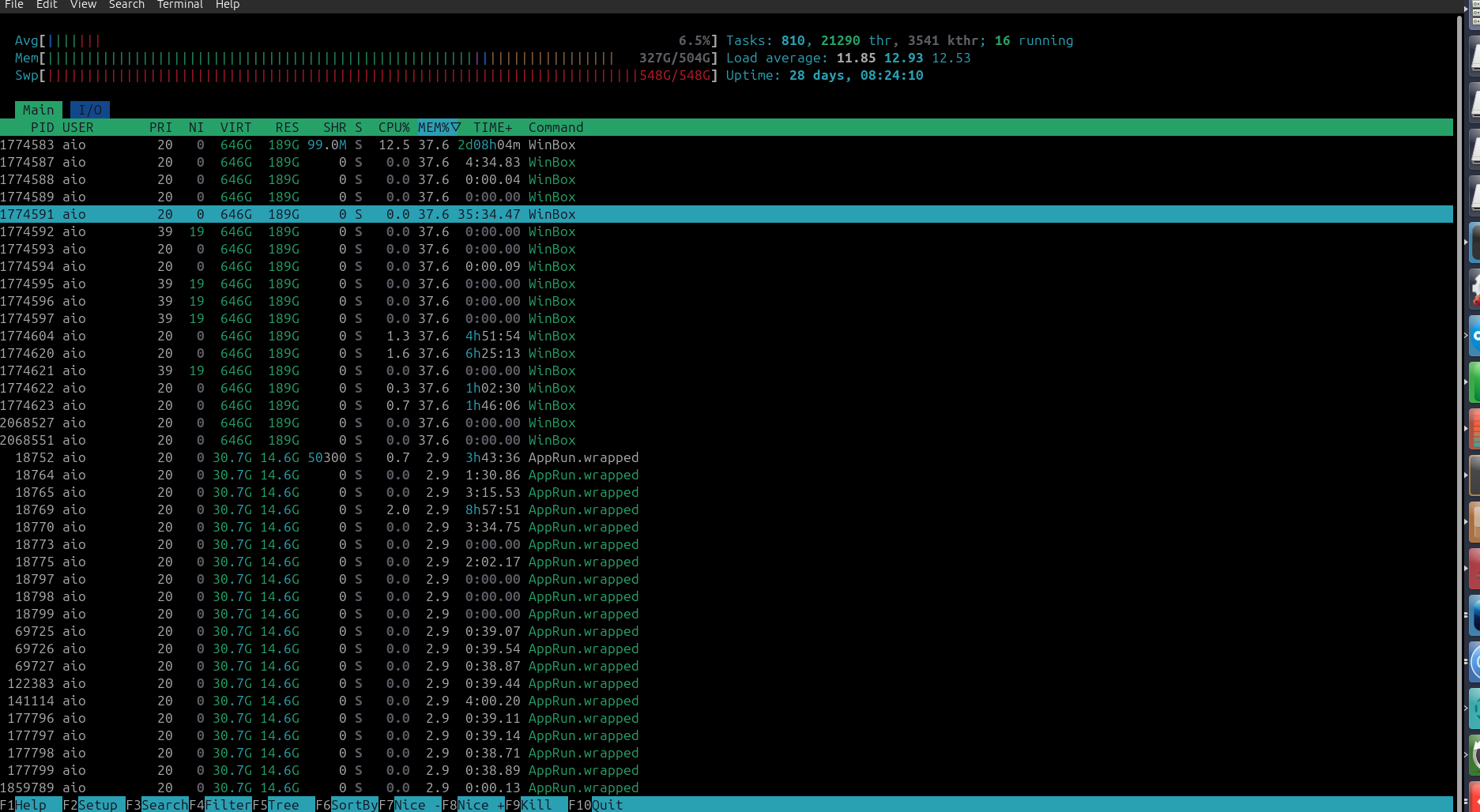Open the Search menu in the menu bar
The image size is (1480, 812).
point(126,5)
